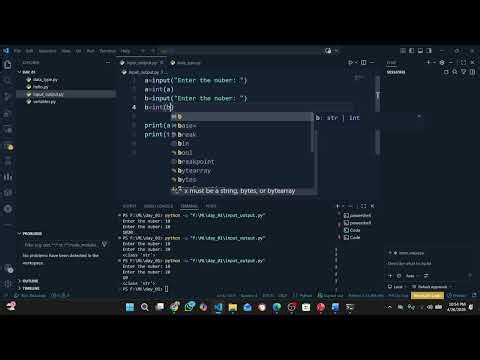Open the Search view in activity bar
The height and width of the screenshot is (360, 480).
click(x=8, y=81)
